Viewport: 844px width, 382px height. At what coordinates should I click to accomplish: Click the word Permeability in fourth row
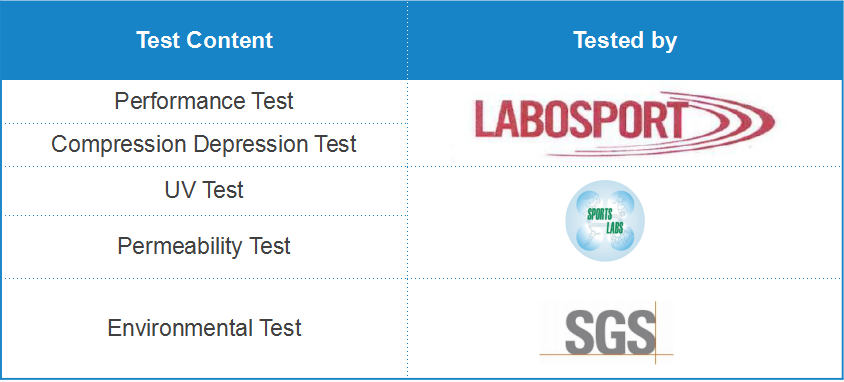[x=180, y=247]
